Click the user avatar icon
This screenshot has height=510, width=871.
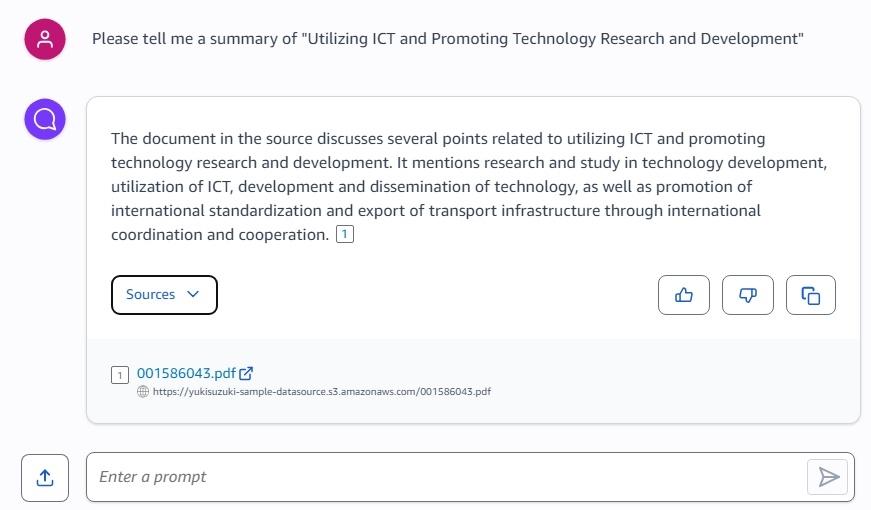coord(45,39)
